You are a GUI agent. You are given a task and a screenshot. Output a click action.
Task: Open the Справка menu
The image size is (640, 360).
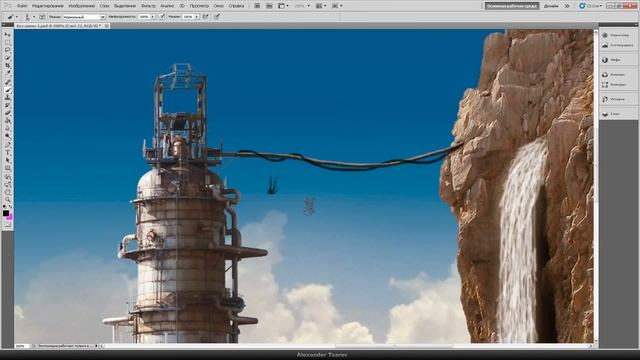pyautogui.click(x=236, y=6)
